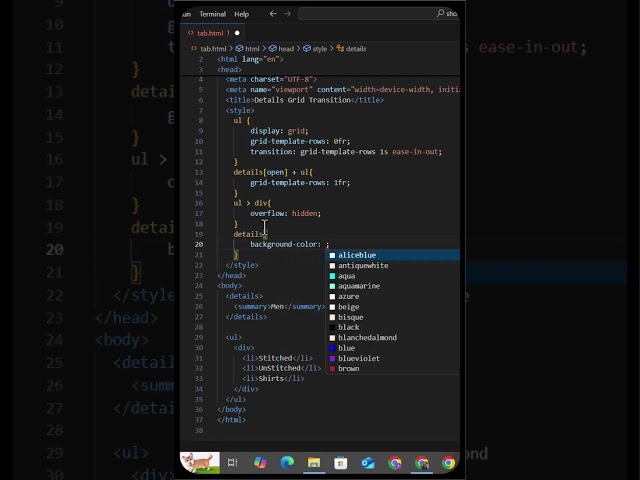Open the corgi widgets button on taskbar
The image size is (640, 480).
point(200,462)
